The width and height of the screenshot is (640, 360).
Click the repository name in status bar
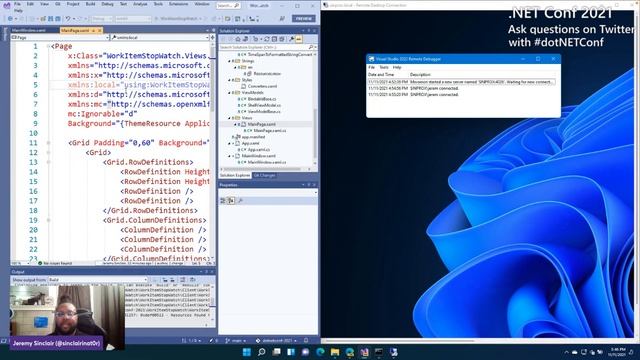tap(276, 340)
